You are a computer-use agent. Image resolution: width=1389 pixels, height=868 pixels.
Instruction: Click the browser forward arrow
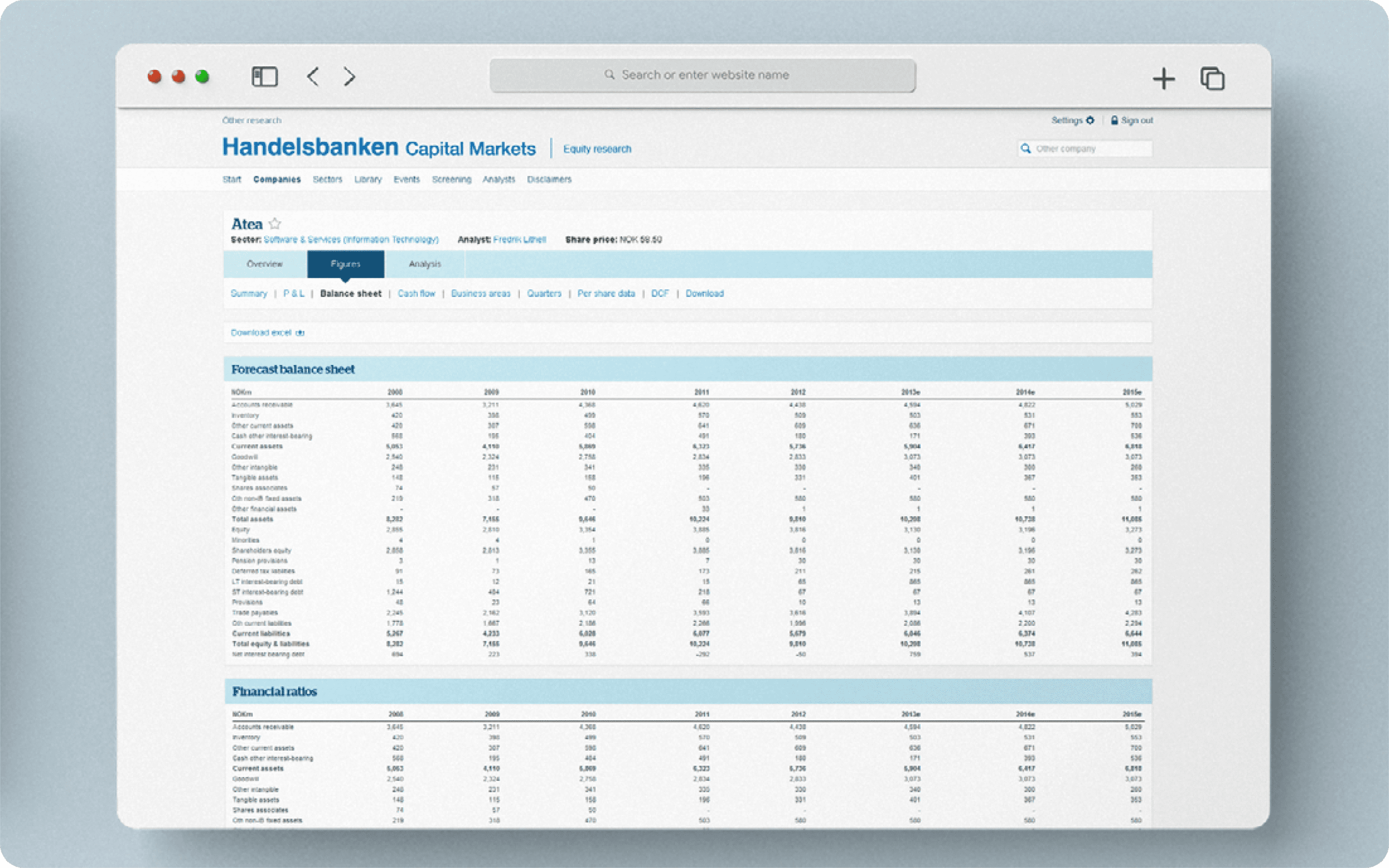(349, 76)
